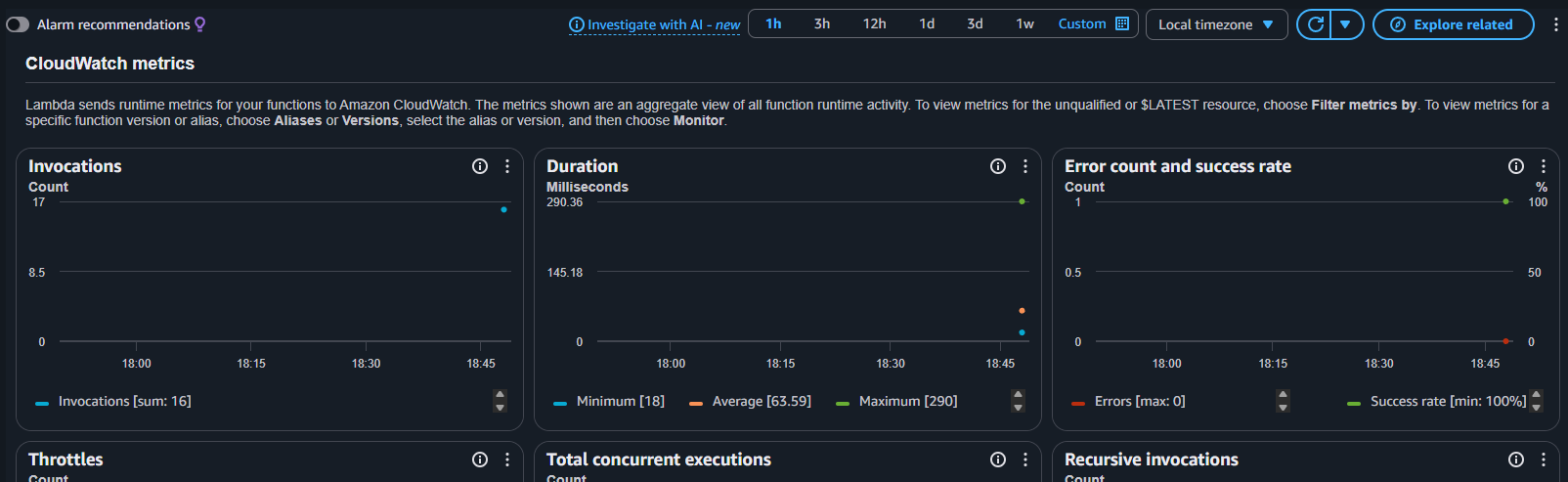Show info for the Duration widget
The height and width of the screenshot is (482, 1568).
998,166
